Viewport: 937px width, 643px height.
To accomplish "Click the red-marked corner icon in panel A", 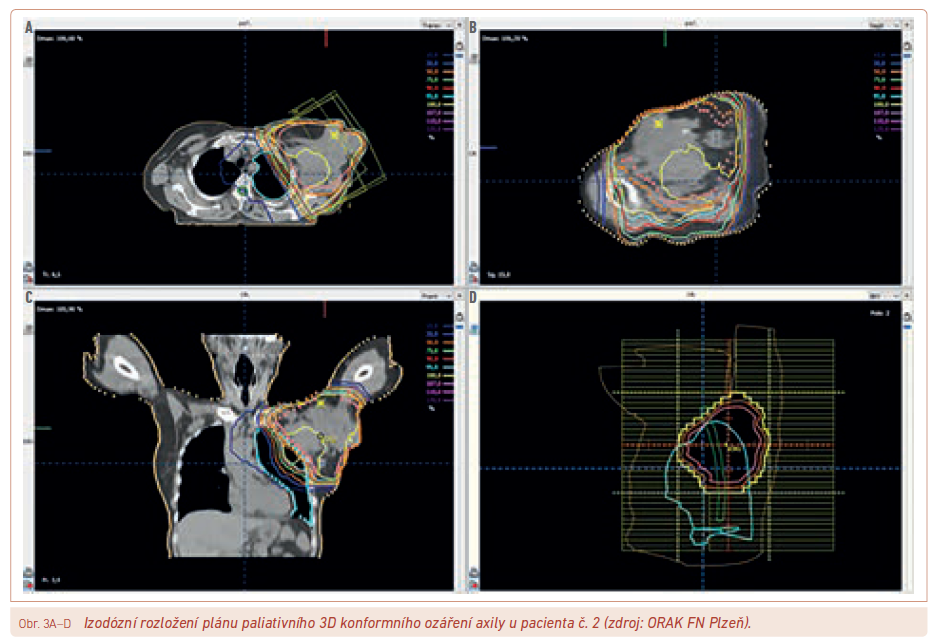I will tap(31, 279).
